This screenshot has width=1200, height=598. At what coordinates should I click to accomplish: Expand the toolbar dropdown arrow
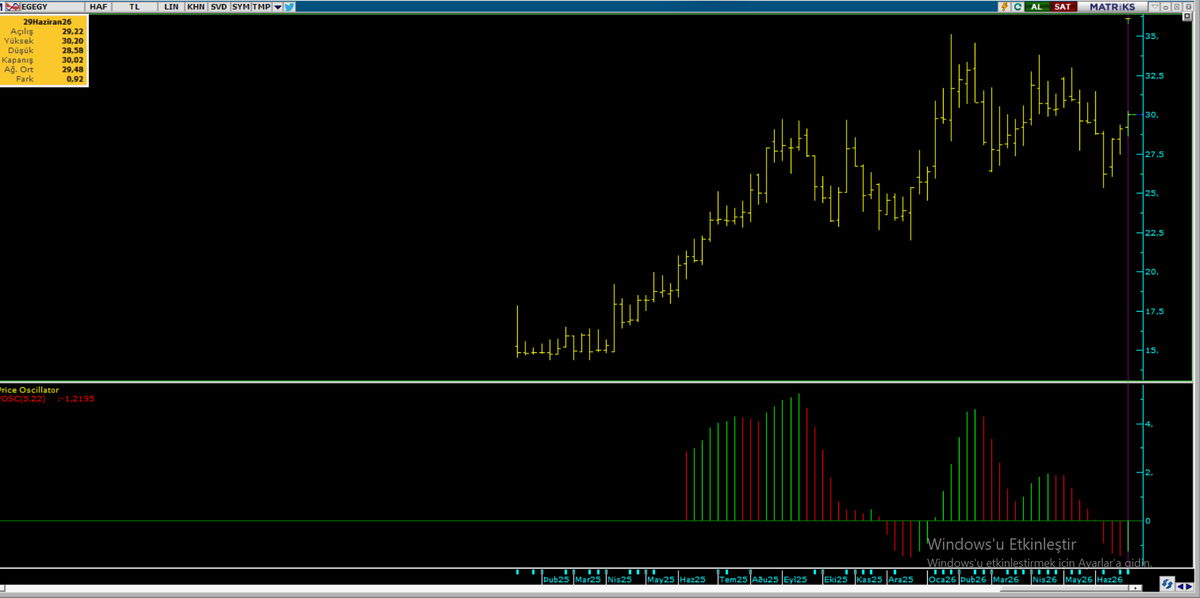[277, 6]
